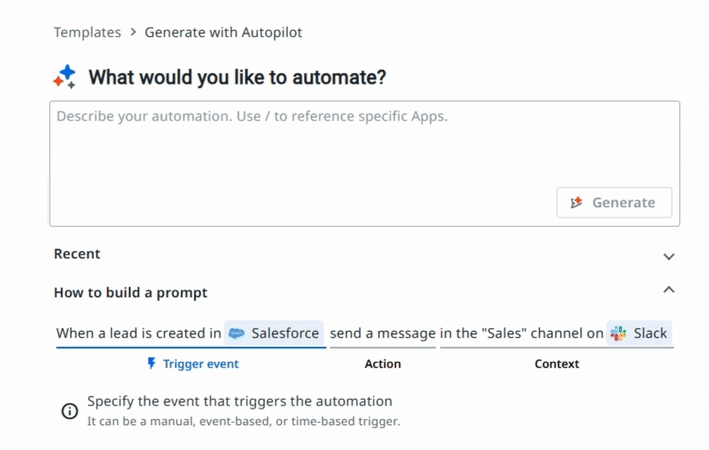Click the Generate button
Screen dimensions: 709x450
pyautogui.click(x=614, y=203)
